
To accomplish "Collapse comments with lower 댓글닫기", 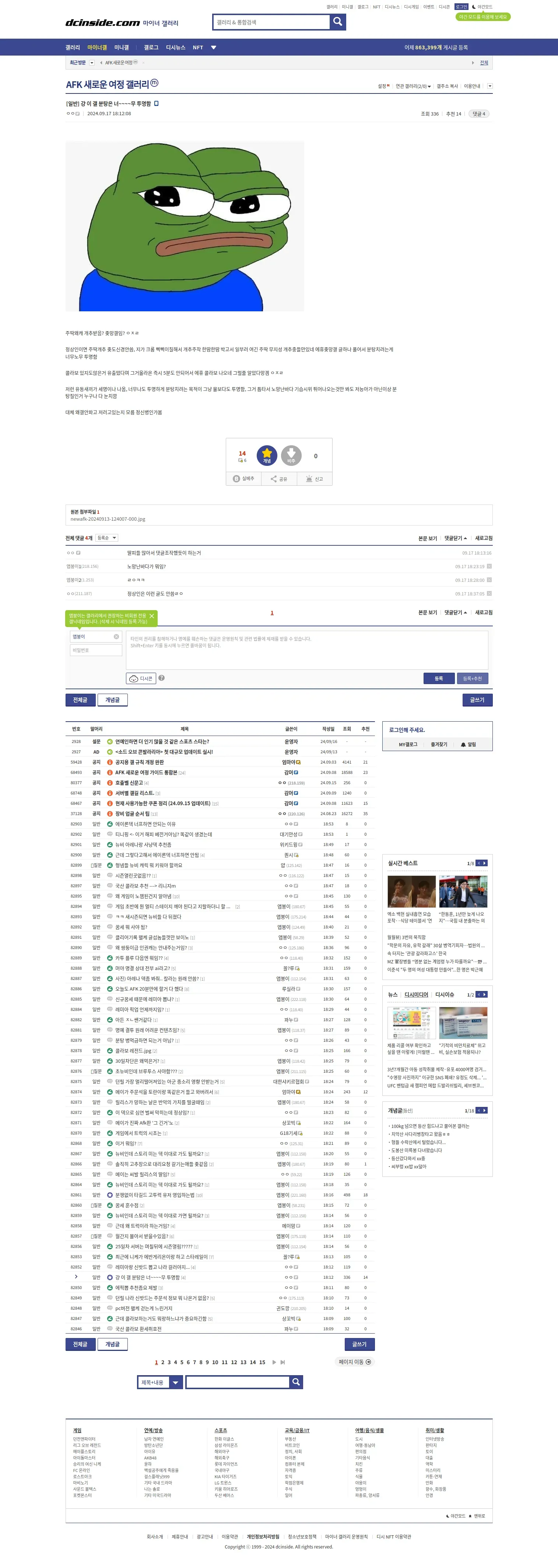I will pos(456,612).
